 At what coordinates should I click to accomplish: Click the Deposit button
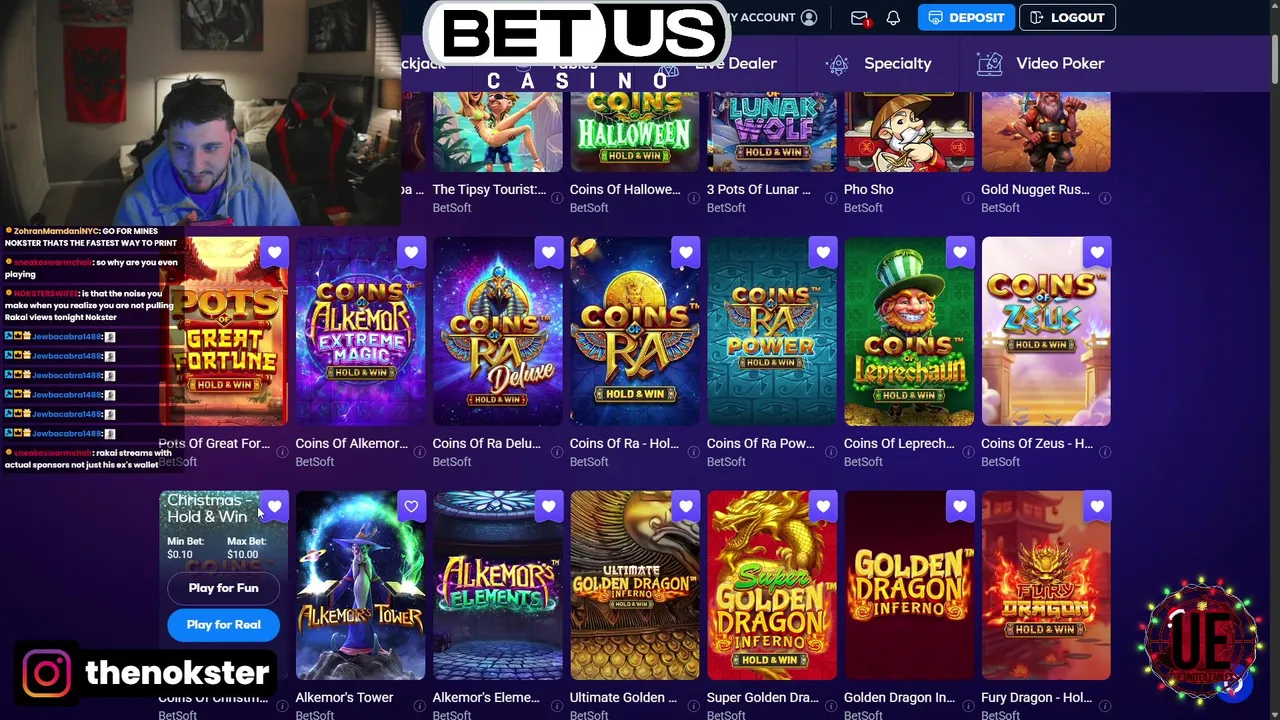coord(966,18)
